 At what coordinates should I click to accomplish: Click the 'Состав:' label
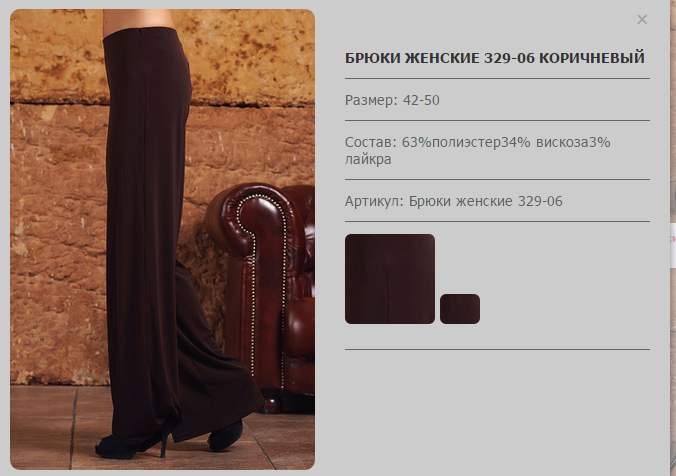point(370,142)
